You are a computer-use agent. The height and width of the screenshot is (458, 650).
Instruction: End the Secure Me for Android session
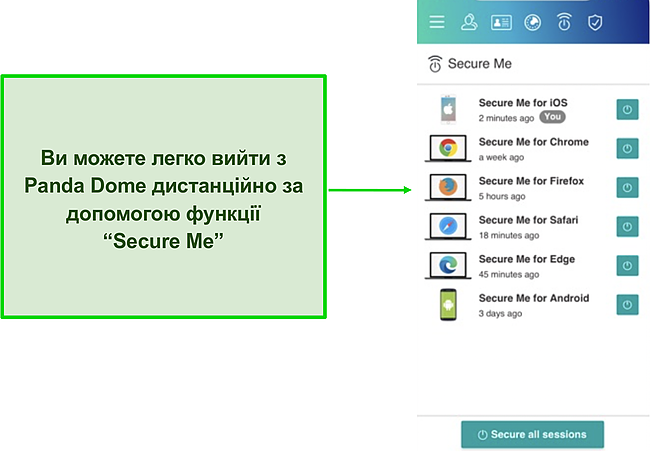(x=627, y=305)
